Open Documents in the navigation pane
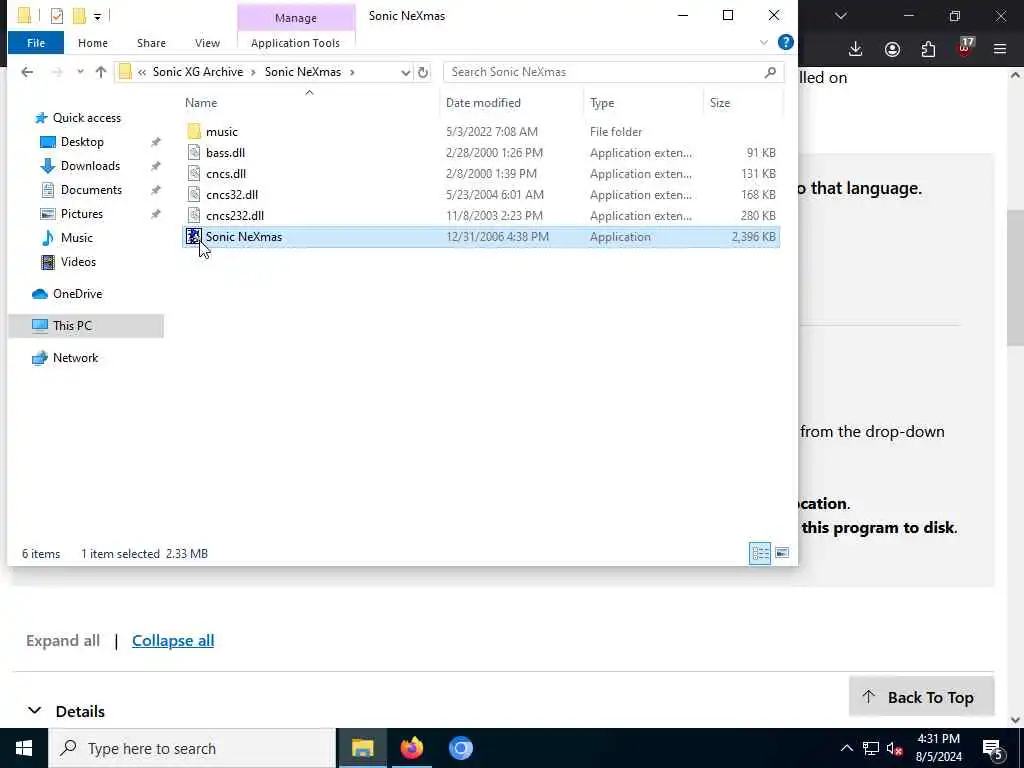Image resolution: width=1024 pixels, height=768 pixels. point(91,189)
